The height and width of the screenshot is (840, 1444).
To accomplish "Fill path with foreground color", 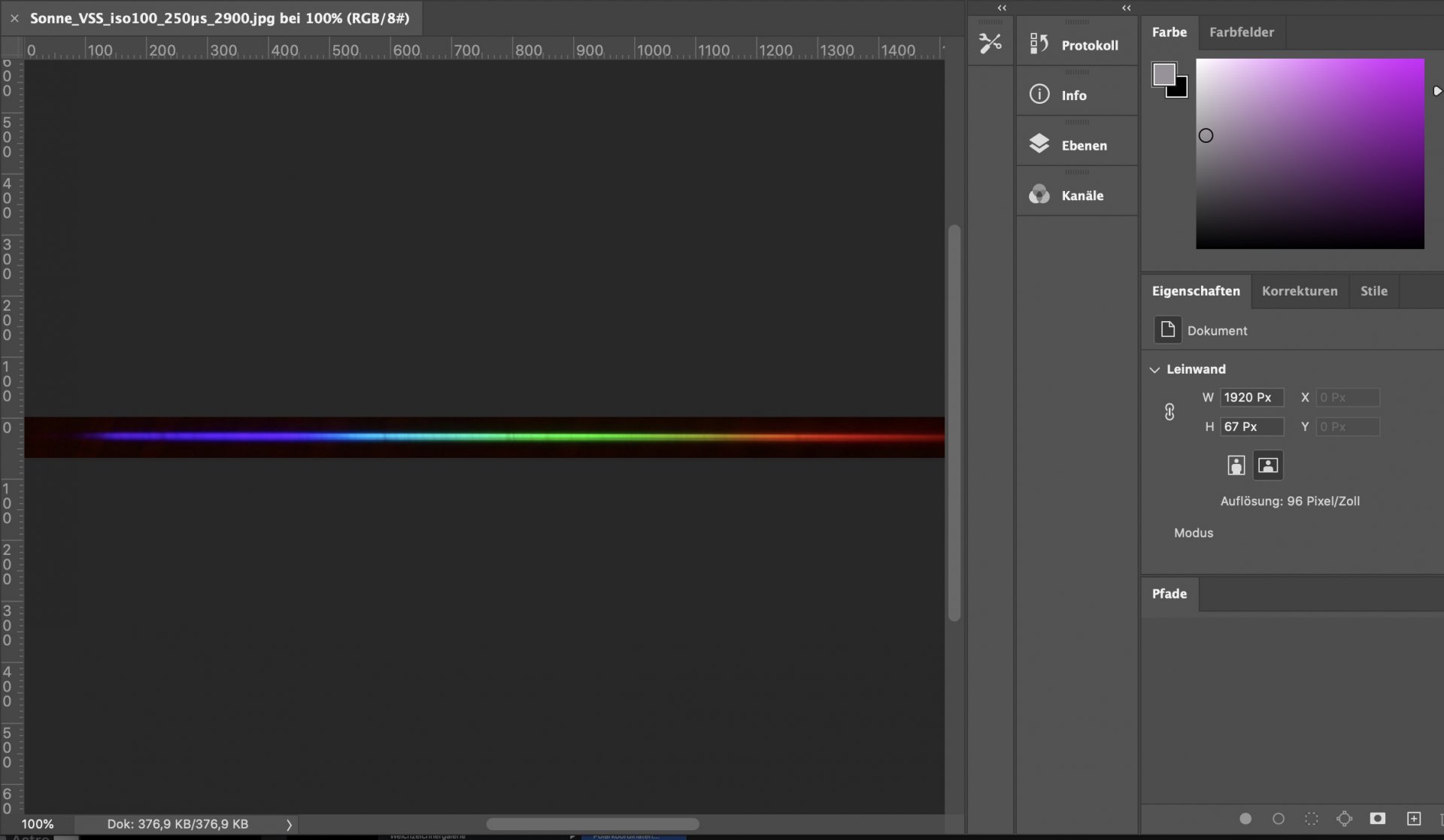I will (1245, 818).
